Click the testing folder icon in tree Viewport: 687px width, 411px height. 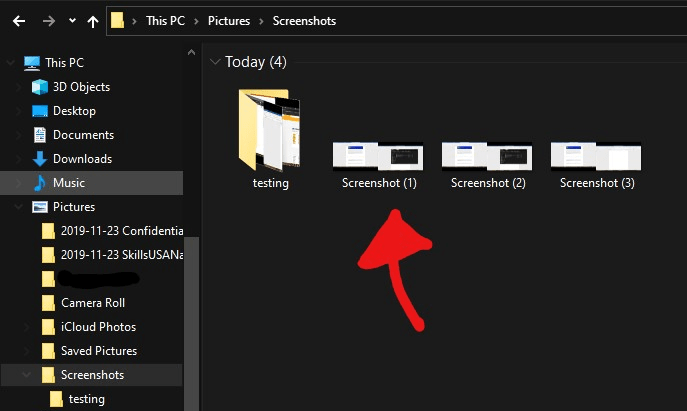56,399
